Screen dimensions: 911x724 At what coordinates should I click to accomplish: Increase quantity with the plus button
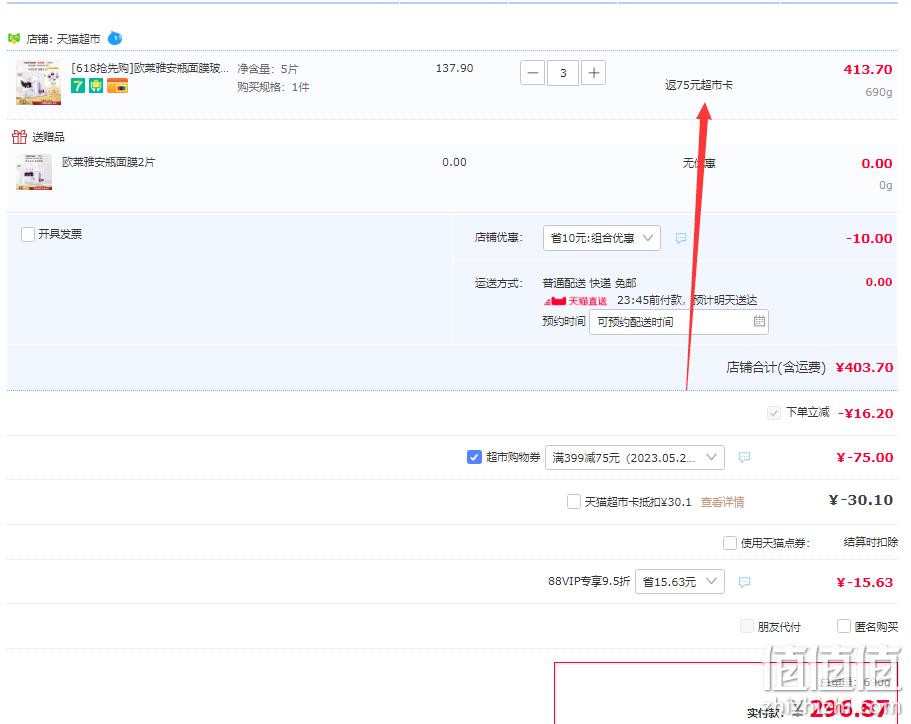(x=593, y=73)
